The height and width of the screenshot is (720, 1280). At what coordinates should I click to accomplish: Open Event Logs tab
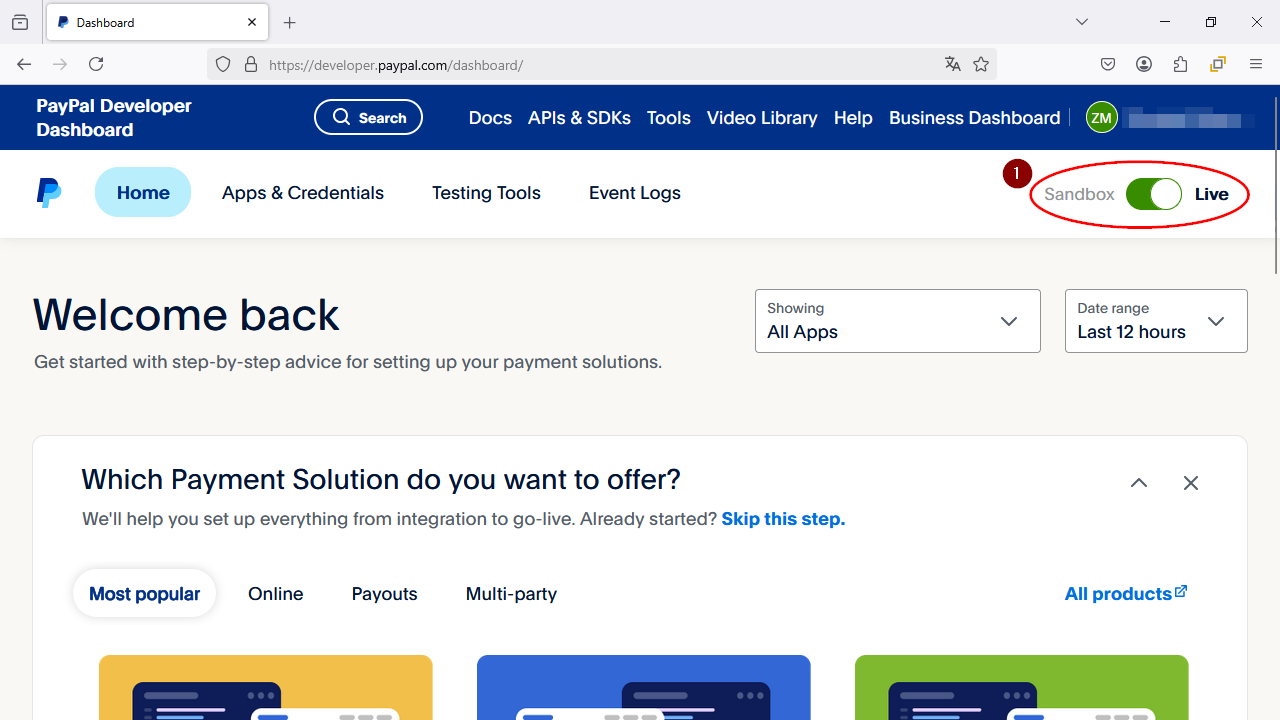click(635, 193)
